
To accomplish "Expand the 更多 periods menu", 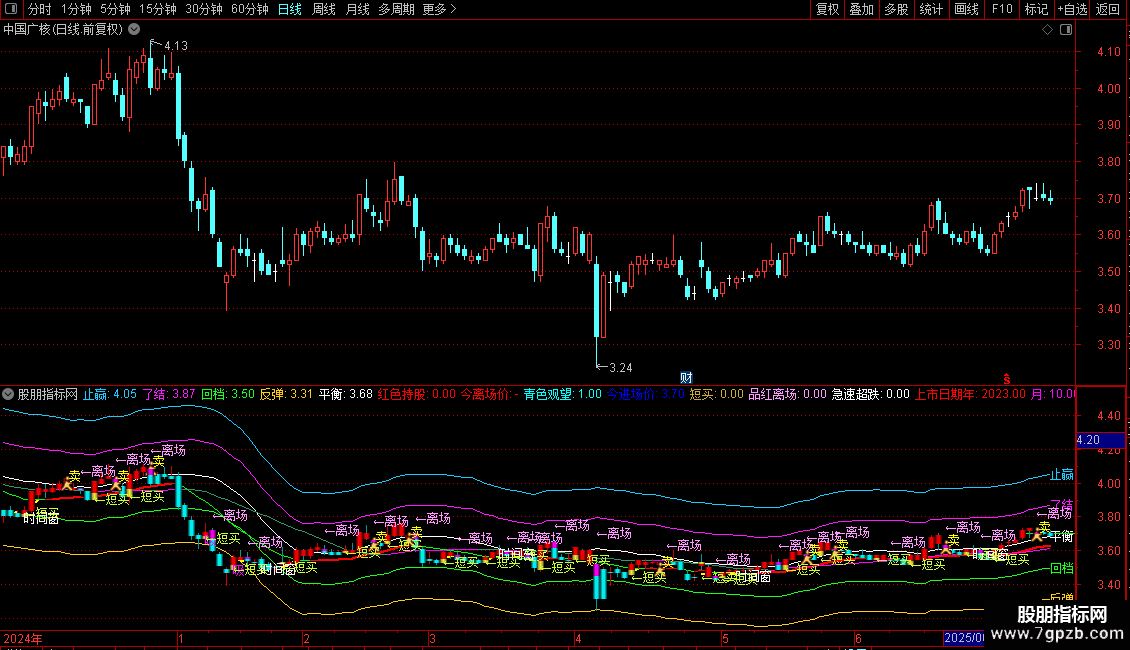I will point(439,9).
